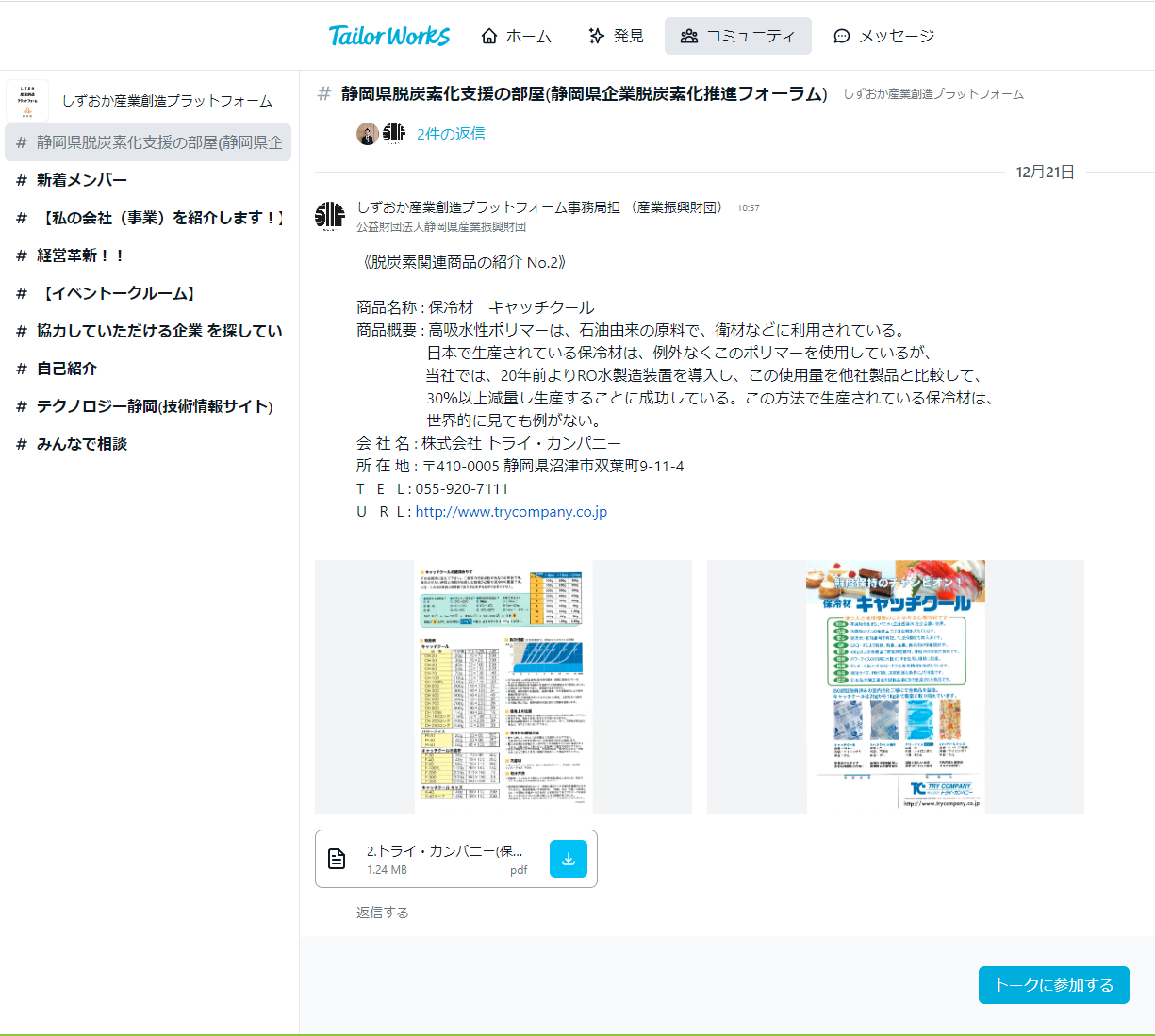The width and height of the screenshot is (1155, 1036).
Task: Click the トークに参加する button
Action: [1054, 985]
